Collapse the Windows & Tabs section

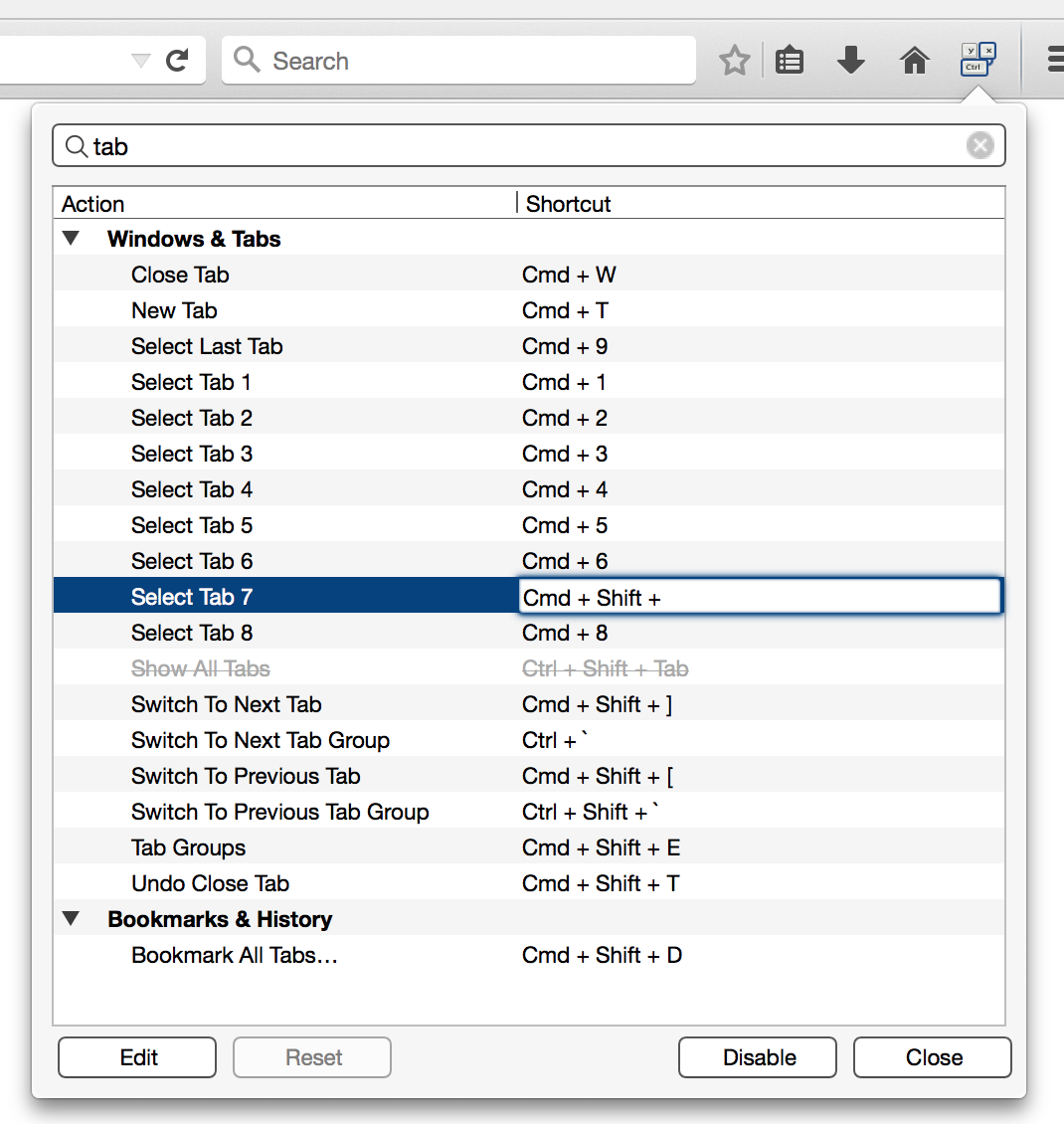tap(71, 238)
